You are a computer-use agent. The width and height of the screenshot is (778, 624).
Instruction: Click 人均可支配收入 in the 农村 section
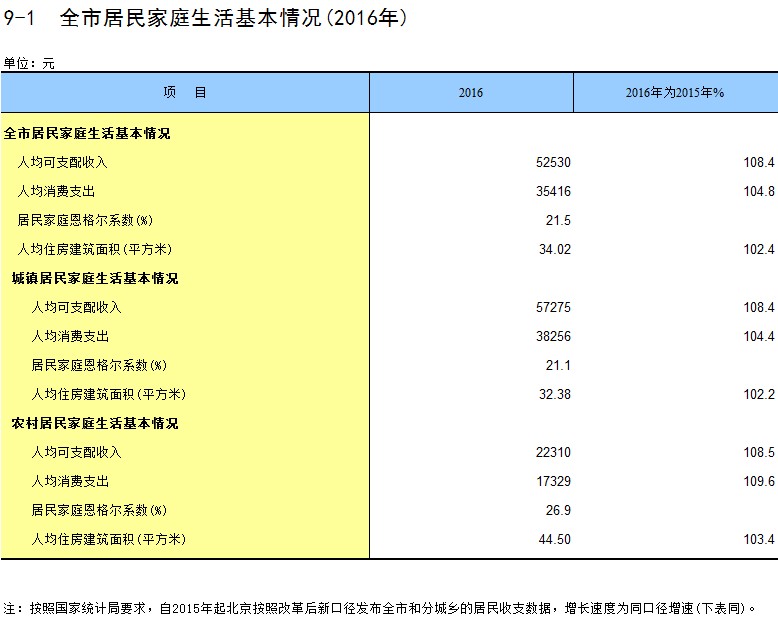(x=76, y=452)
